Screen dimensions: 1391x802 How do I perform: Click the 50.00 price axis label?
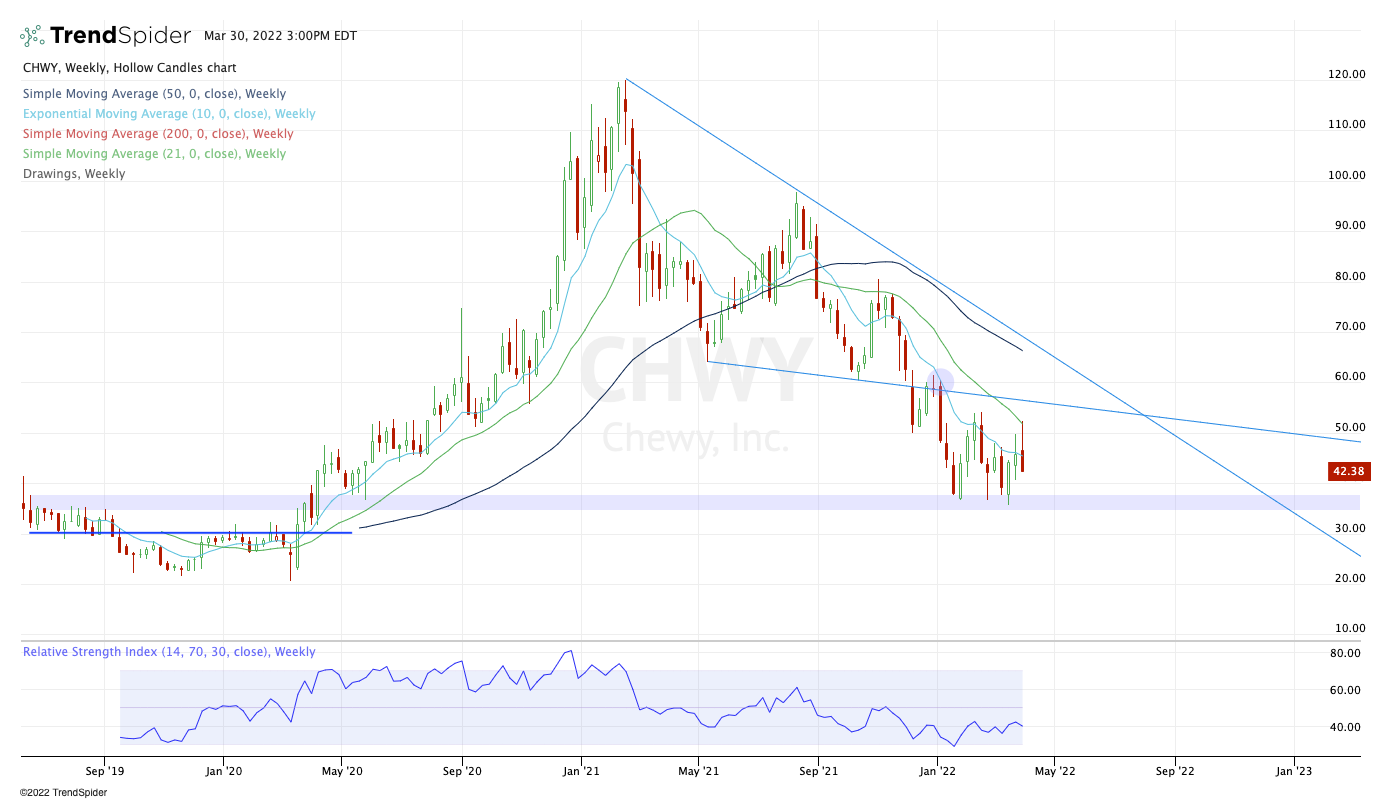[1350, 427]
